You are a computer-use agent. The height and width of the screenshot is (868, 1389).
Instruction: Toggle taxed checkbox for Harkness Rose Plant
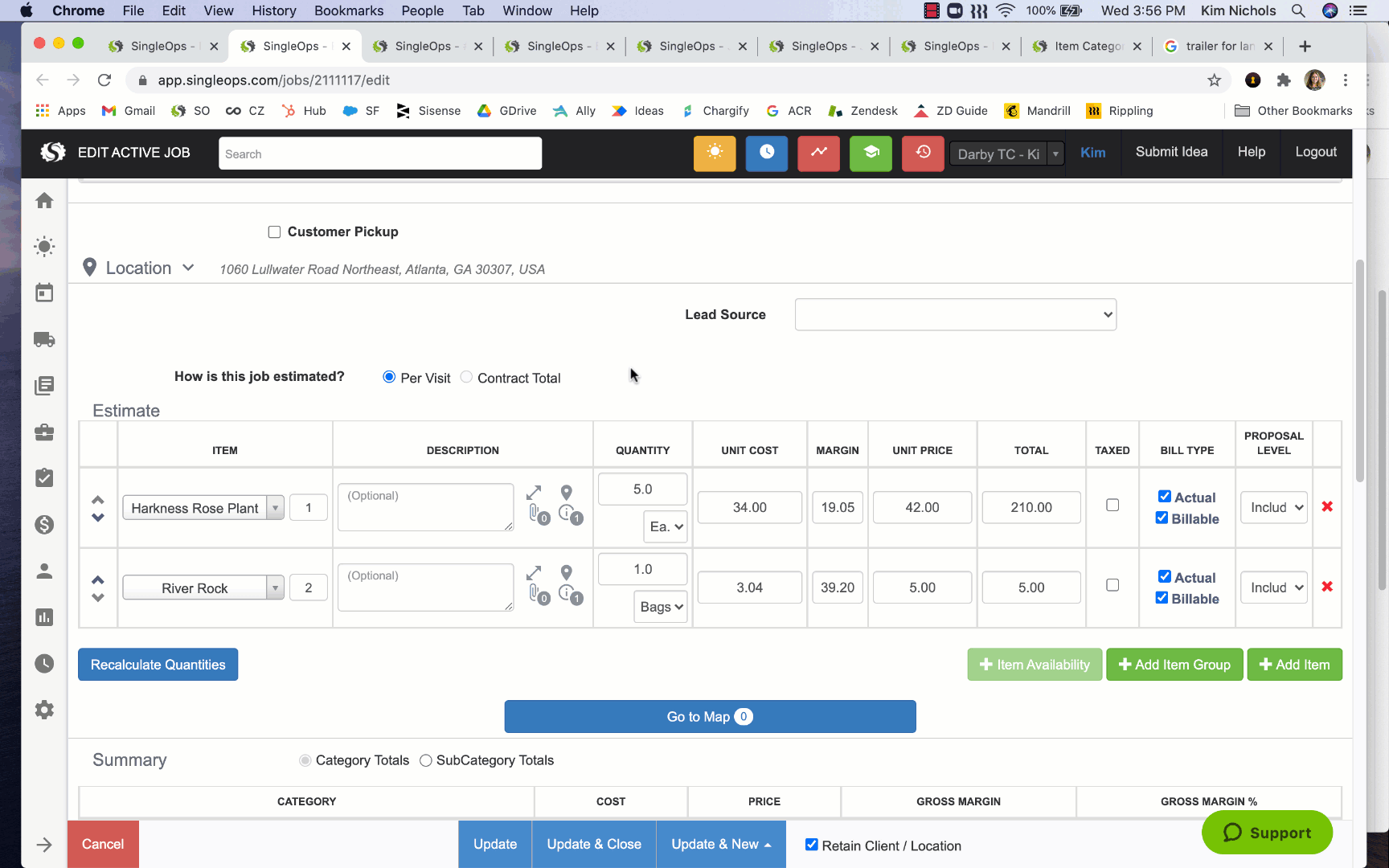click(1112, 506)
